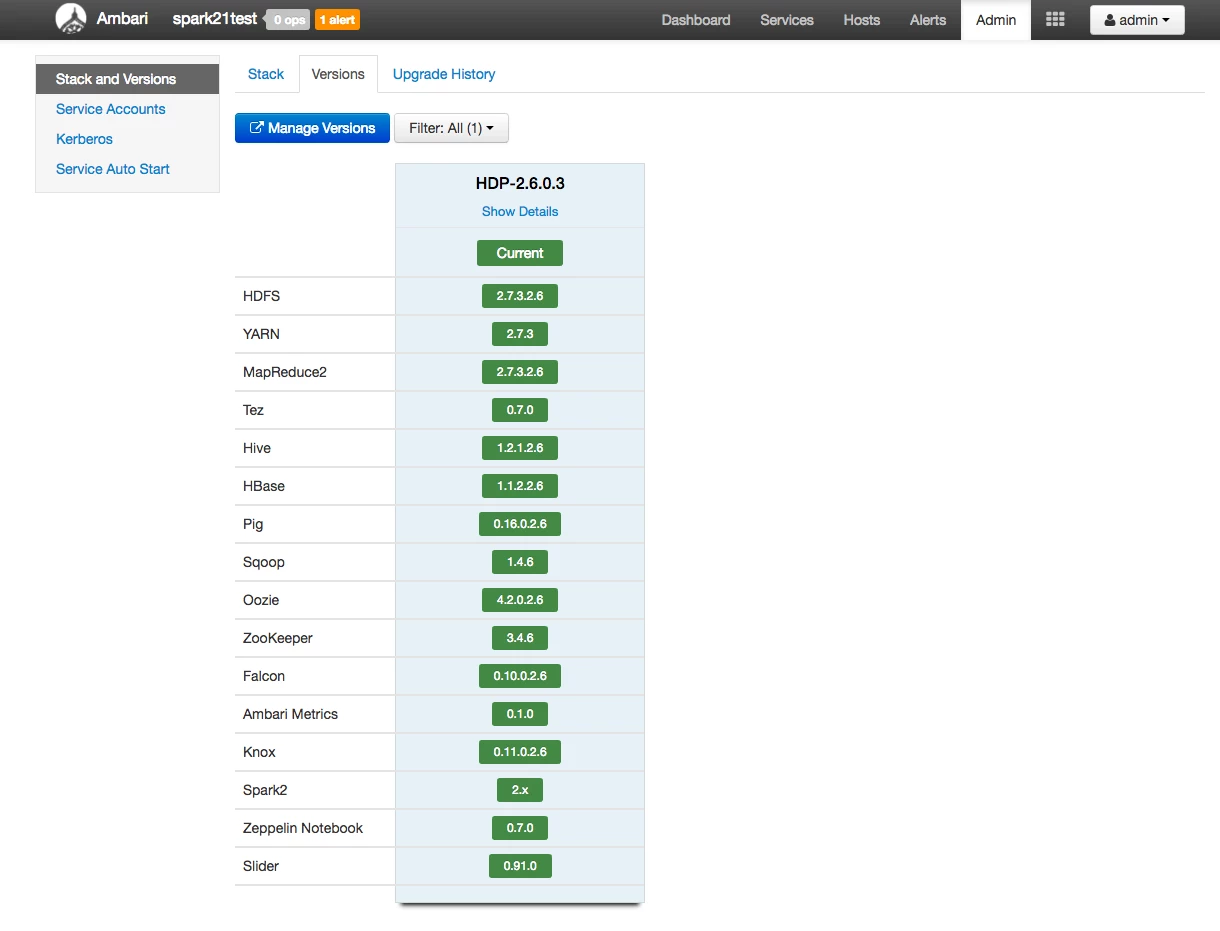Click the Falcon version badge 0.10.0.2.6
Screen dimensions: 1220x931
[520, 676]
